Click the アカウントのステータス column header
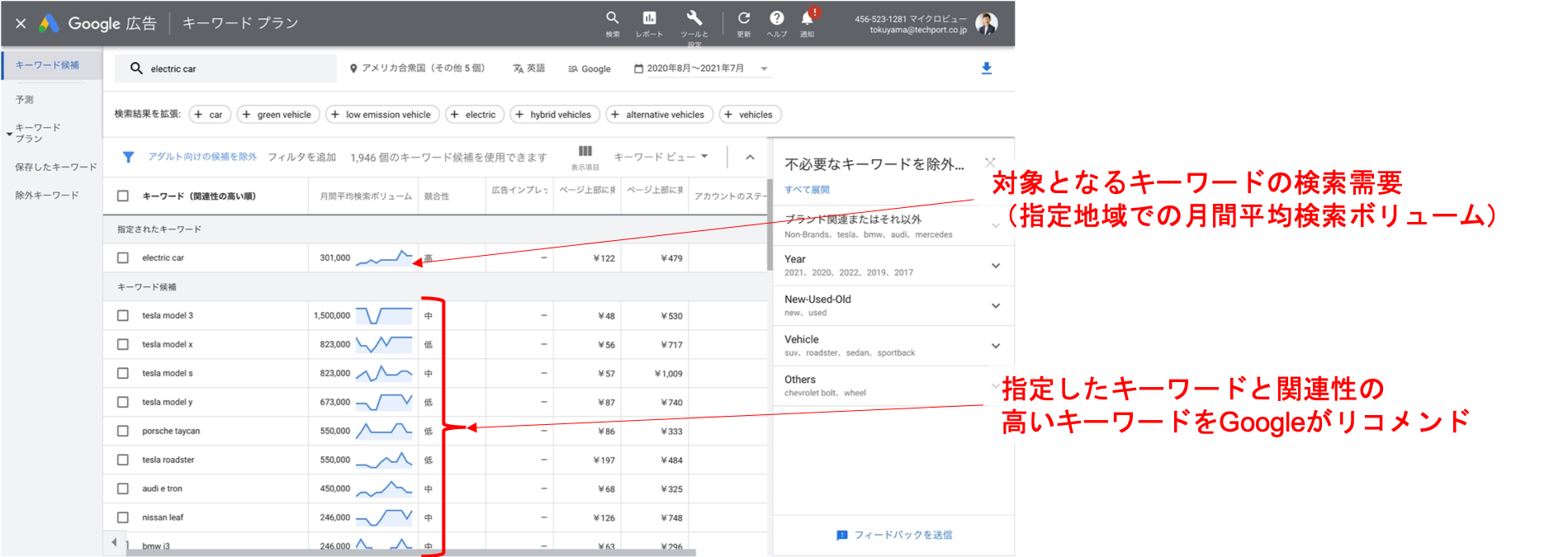The image size is (1568, 557). click(731, 196)
